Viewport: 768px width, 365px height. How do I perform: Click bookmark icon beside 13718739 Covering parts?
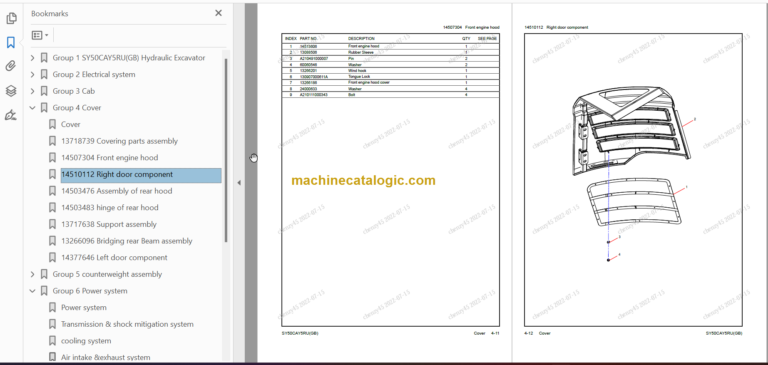click(52, 141)
